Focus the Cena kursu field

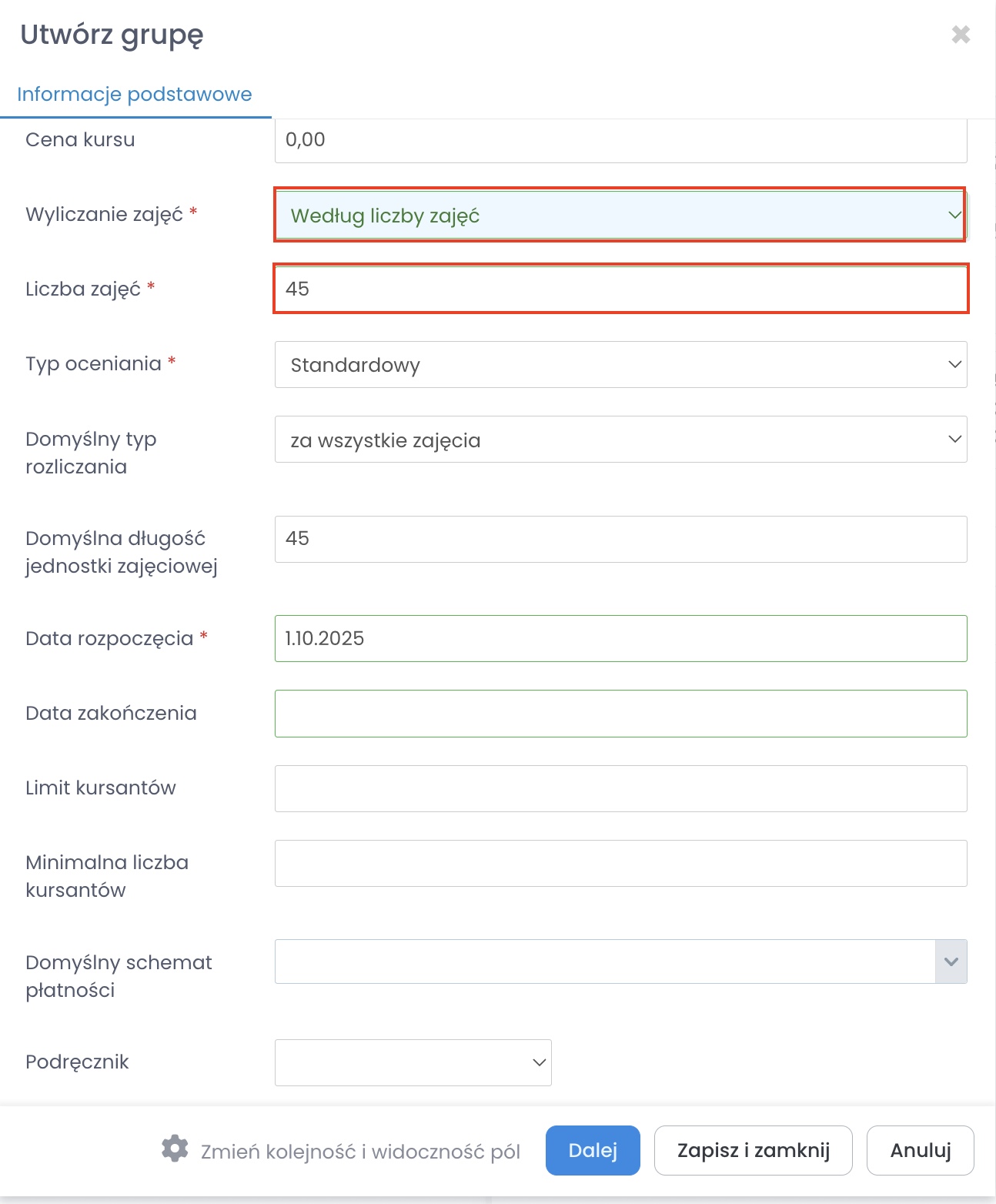[620, 141]
